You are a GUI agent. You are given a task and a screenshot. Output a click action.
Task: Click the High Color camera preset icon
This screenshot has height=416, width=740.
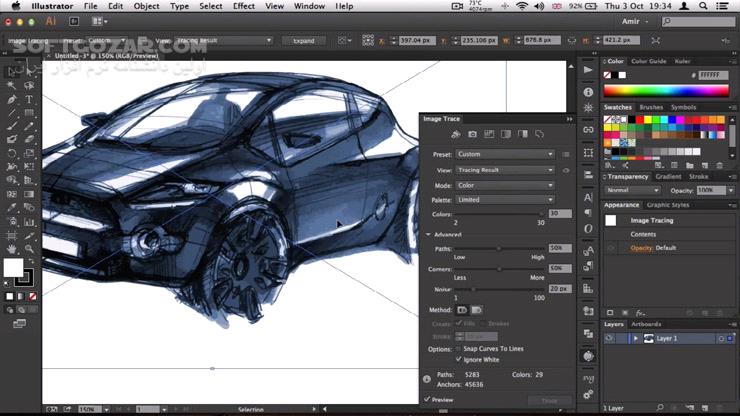pyautogui.click(x=472, y=135)
